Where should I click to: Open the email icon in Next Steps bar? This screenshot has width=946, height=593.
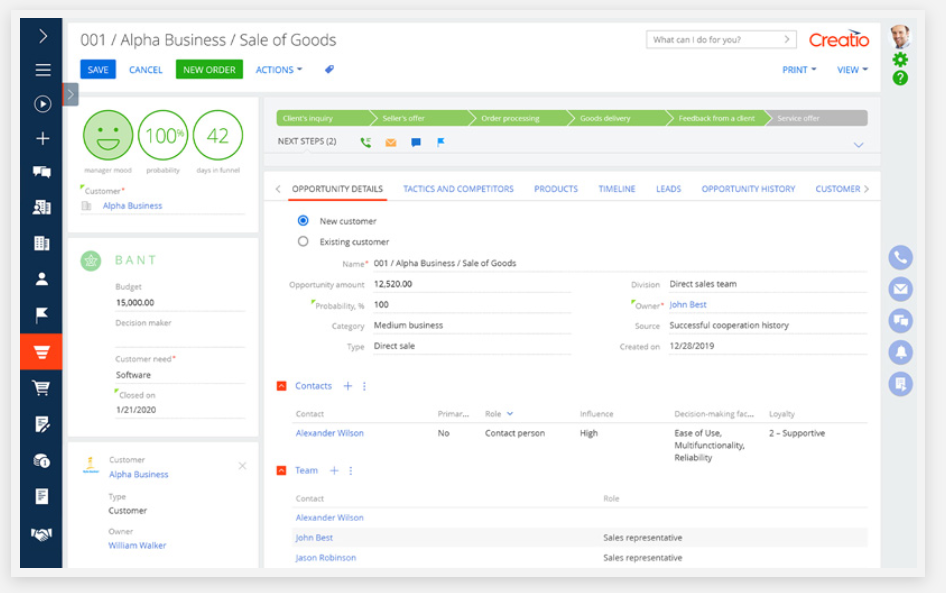point(391,143)
